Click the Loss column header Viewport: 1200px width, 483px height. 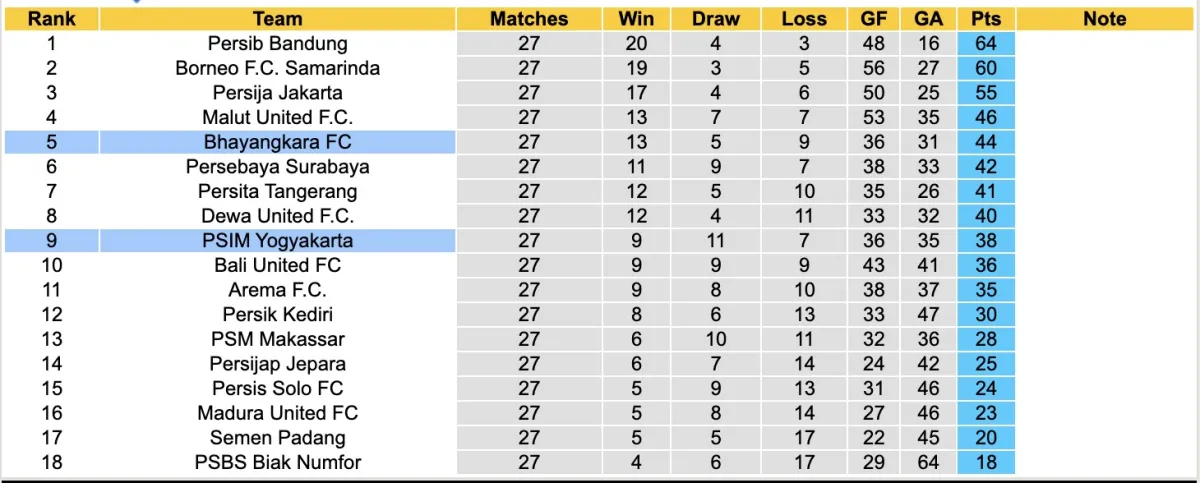point(804,19)
